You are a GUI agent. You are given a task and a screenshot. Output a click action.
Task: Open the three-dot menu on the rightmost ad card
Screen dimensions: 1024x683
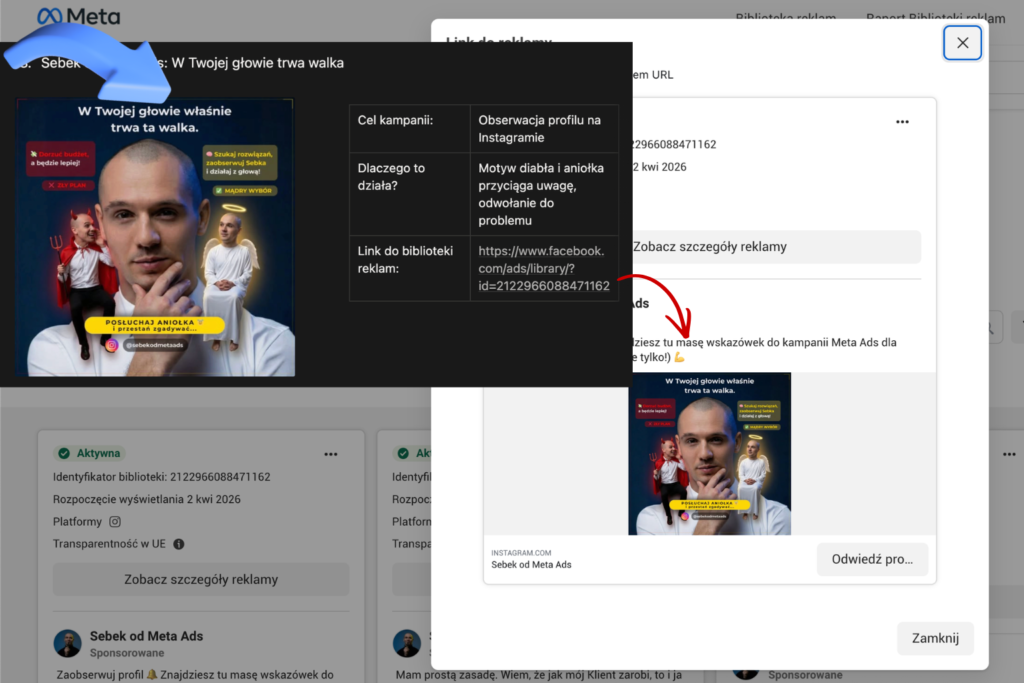[x=1009, y=454]
